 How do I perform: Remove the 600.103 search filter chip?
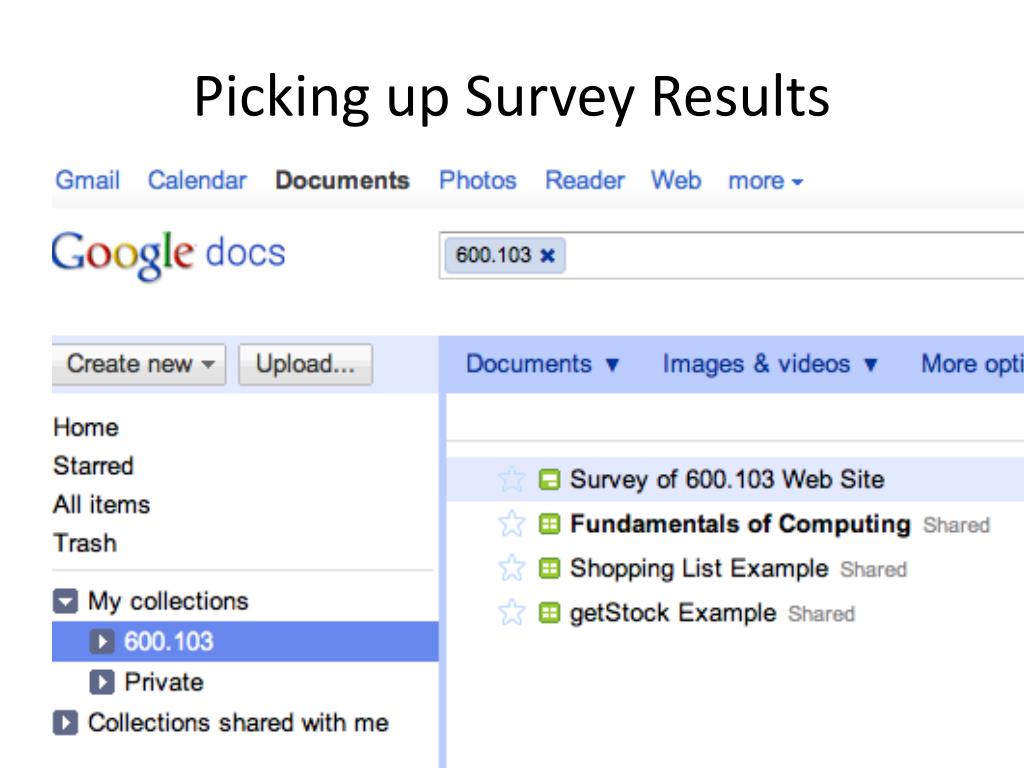click(547, 255)
